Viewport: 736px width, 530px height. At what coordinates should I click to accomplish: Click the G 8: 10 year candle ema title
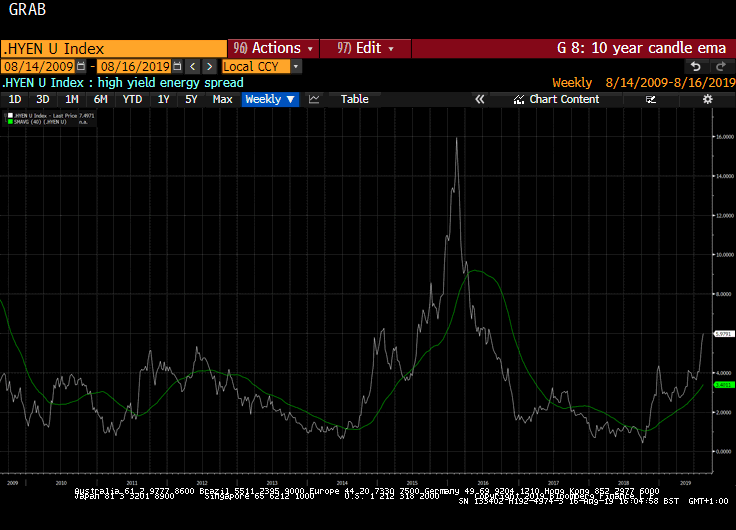641,48
